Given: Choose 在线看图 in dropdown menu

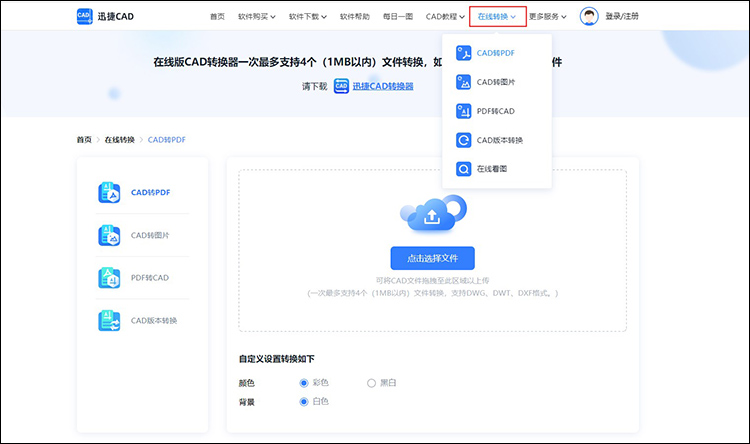Looking at the screenshot, I should [492, 169].
